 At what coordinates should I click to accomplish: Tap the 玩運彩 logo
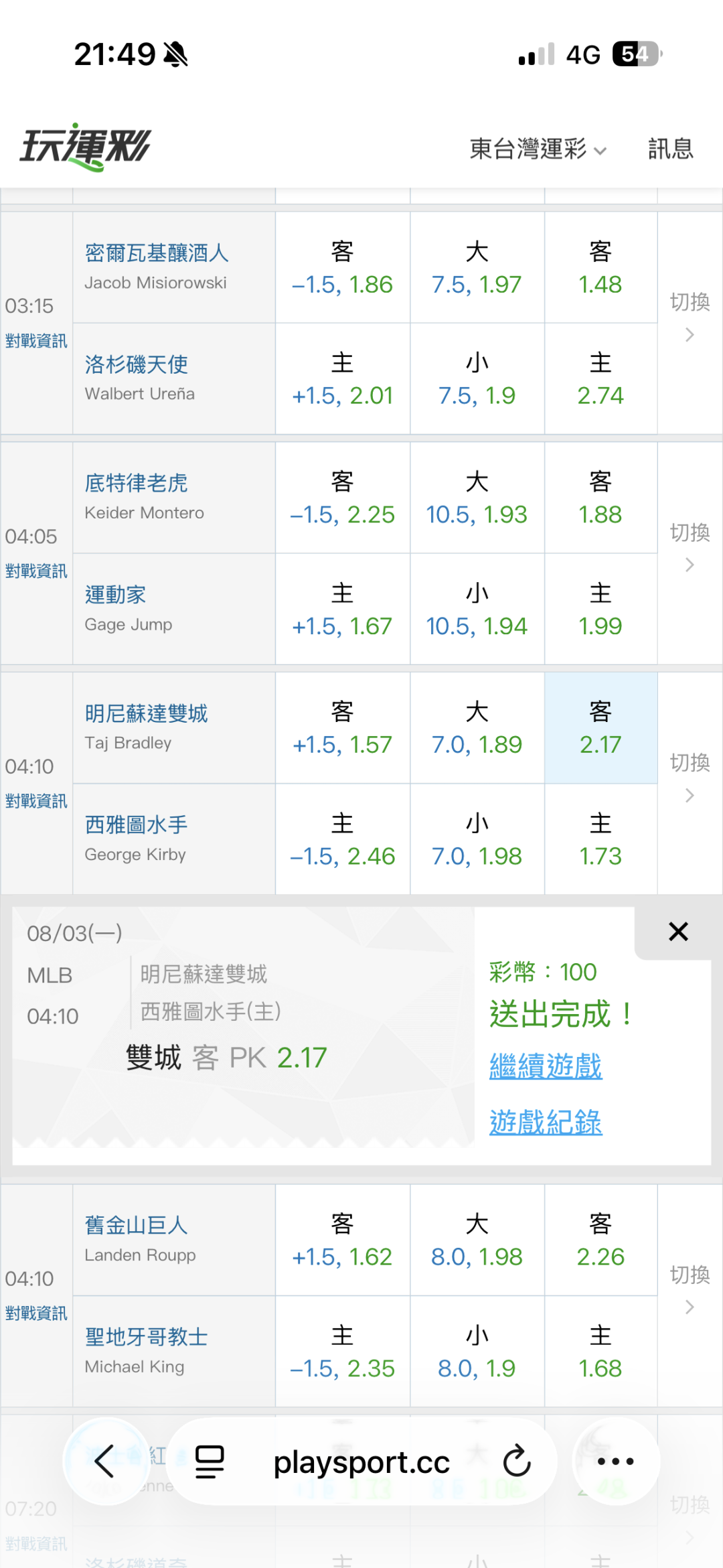click(85, 147)
